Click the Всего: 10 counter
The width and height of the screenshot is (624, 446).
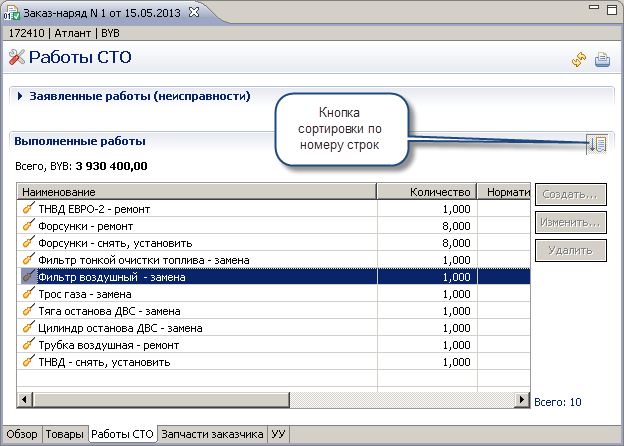click(558, 402)
